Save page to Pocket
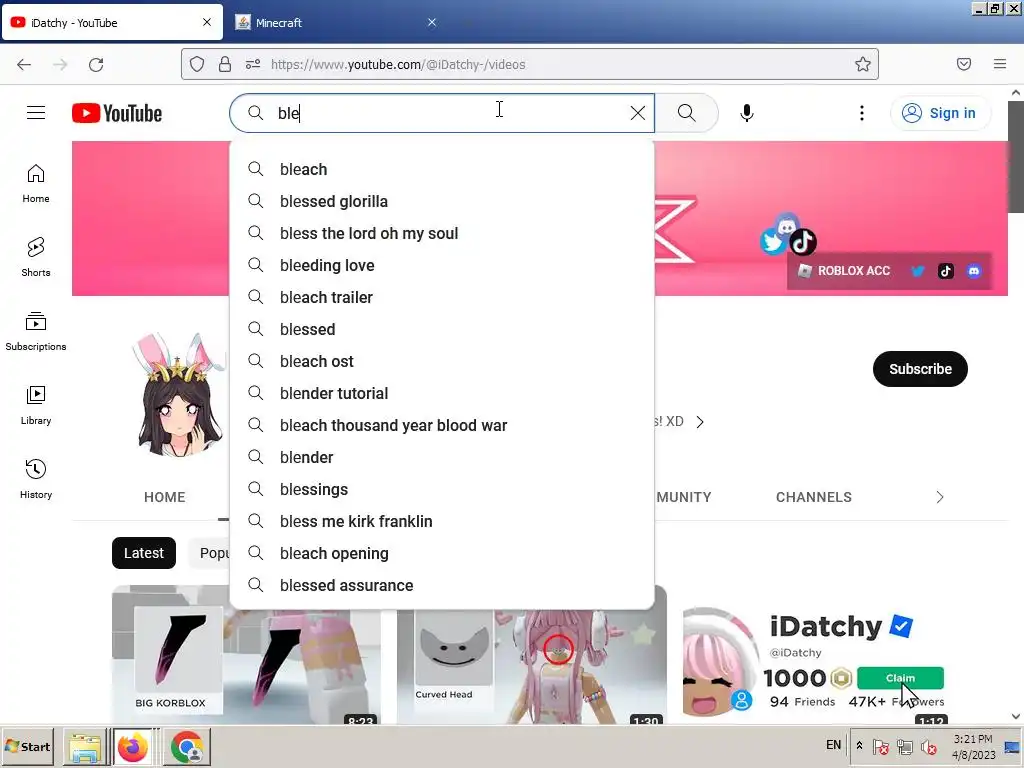 tap(964, 64)
